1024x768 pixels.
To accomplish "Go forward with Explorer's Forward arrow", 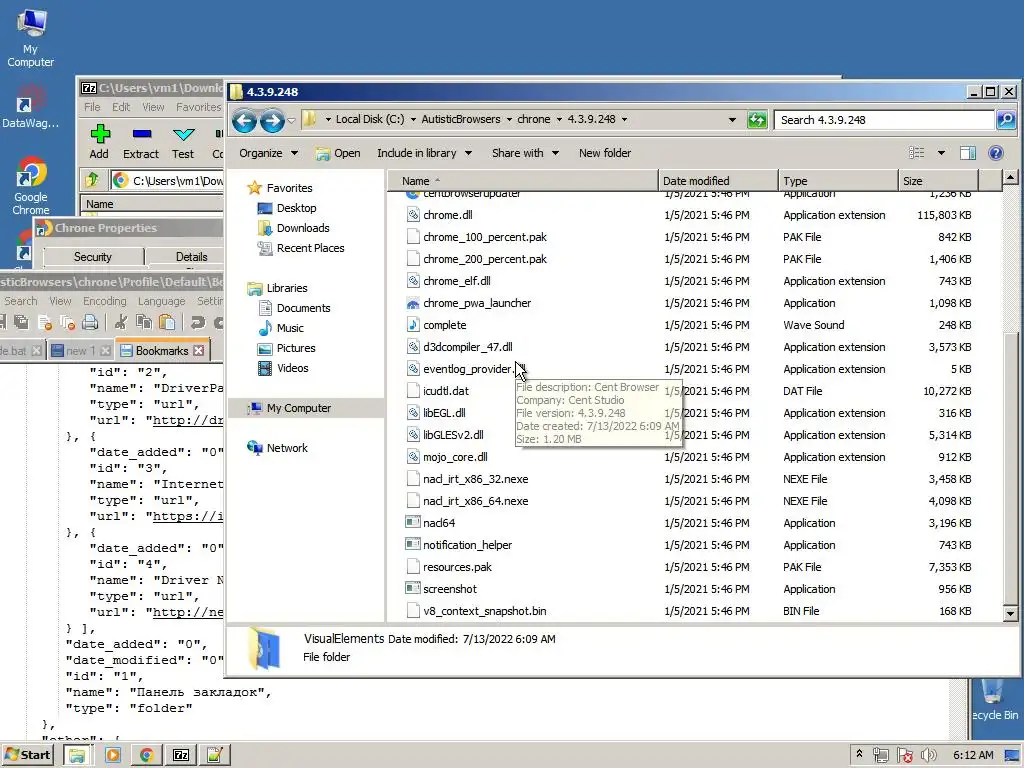I will (272, 120).
